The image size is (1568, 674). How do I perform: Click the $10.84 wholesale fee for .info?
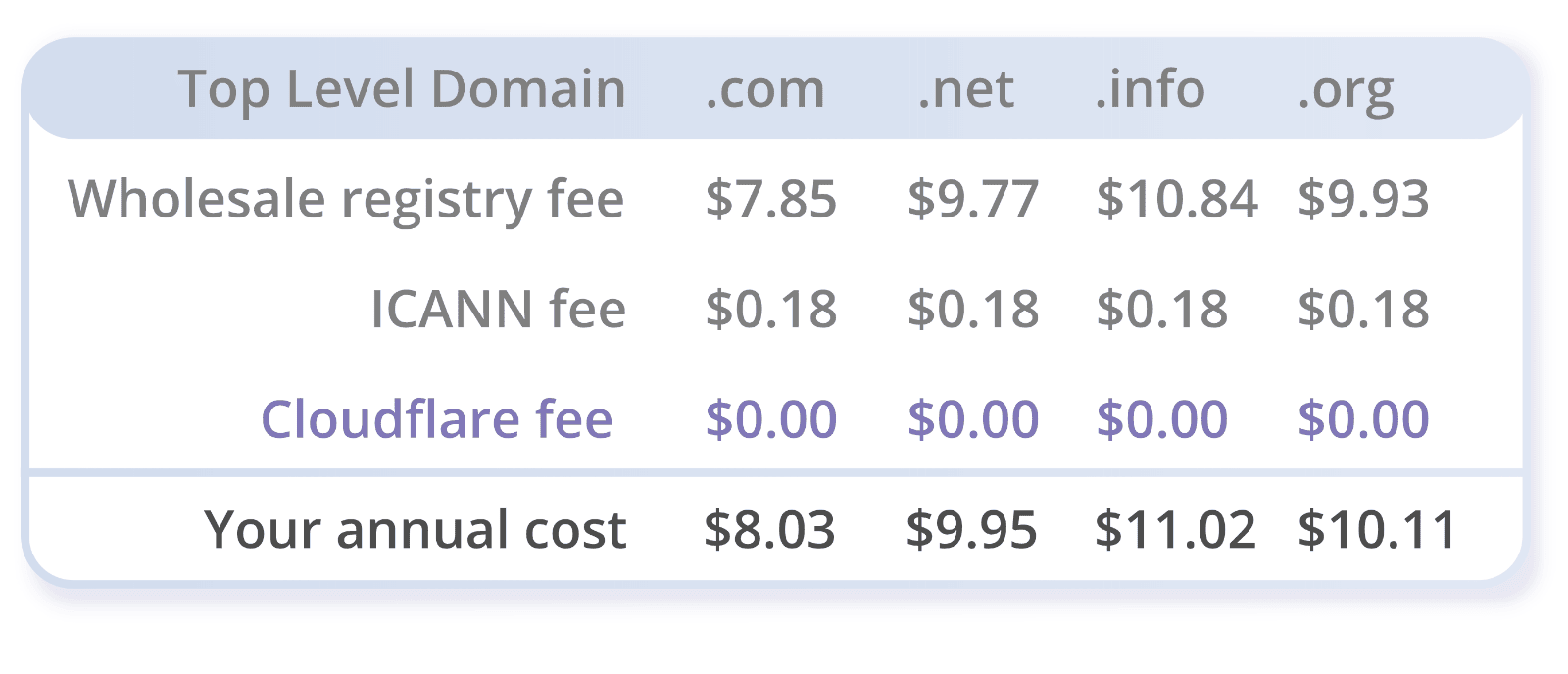(1176, 200)
